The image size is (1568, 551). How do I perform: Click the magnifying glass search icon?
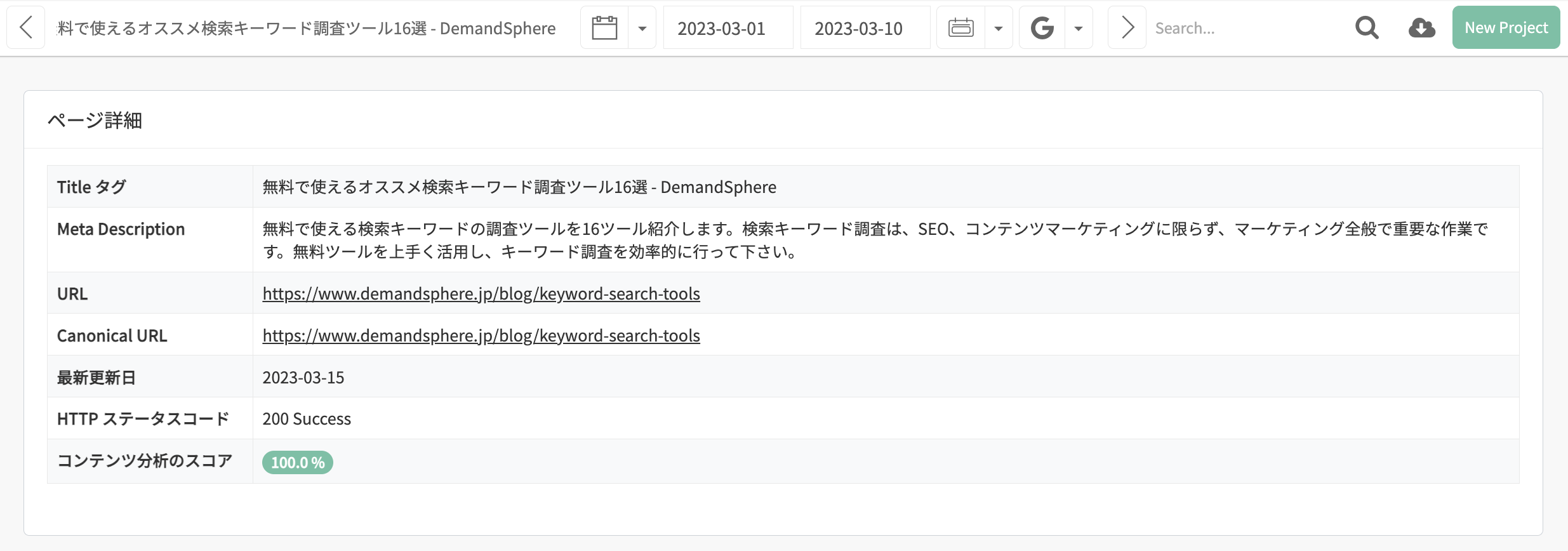(1367, 28)
